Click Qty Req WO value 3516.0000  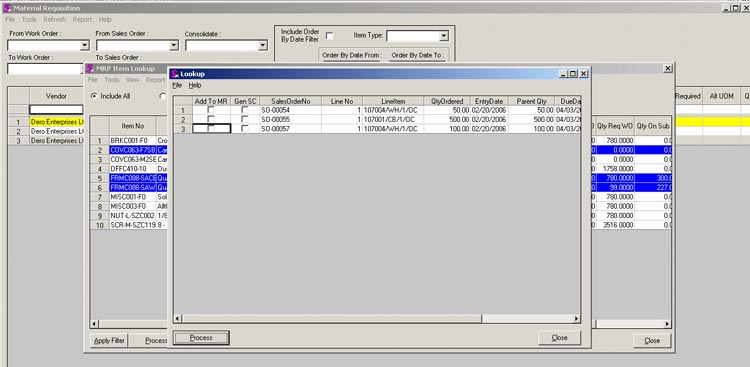(614, 225)
